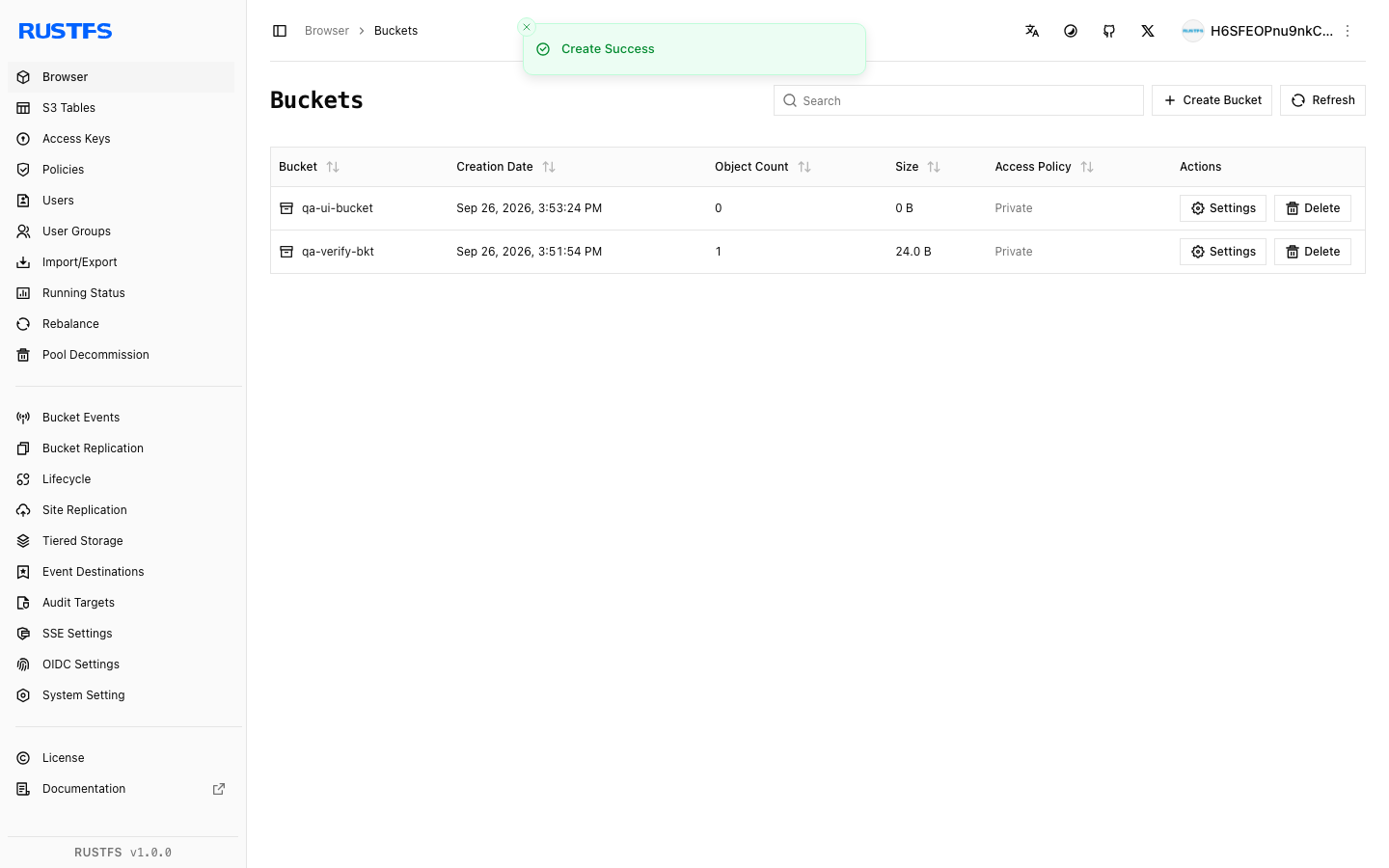
Task: Focus the bucket Search field
Action: [x=959, y=100]
